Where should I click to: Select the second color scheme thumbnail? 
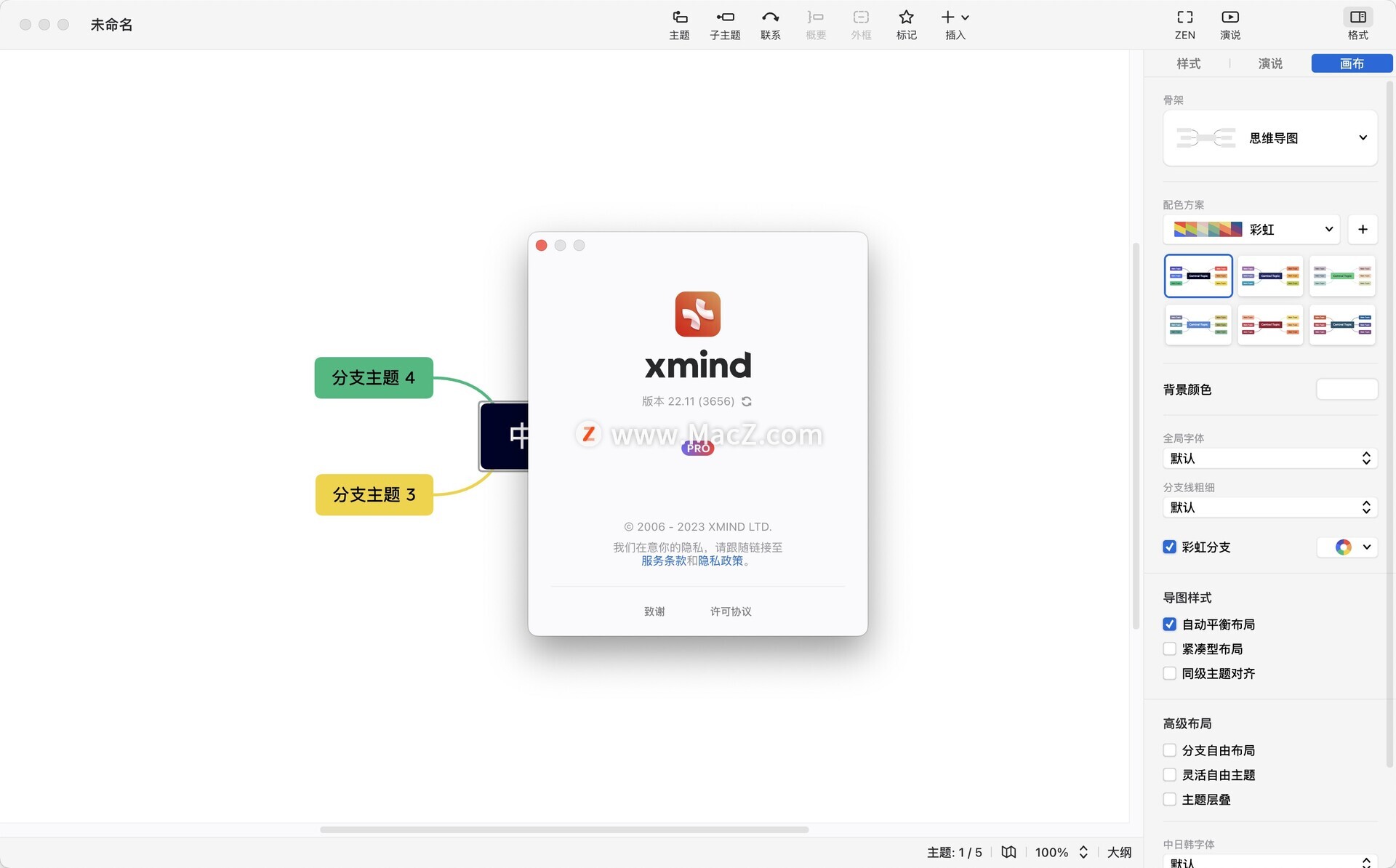[1270, 276]
